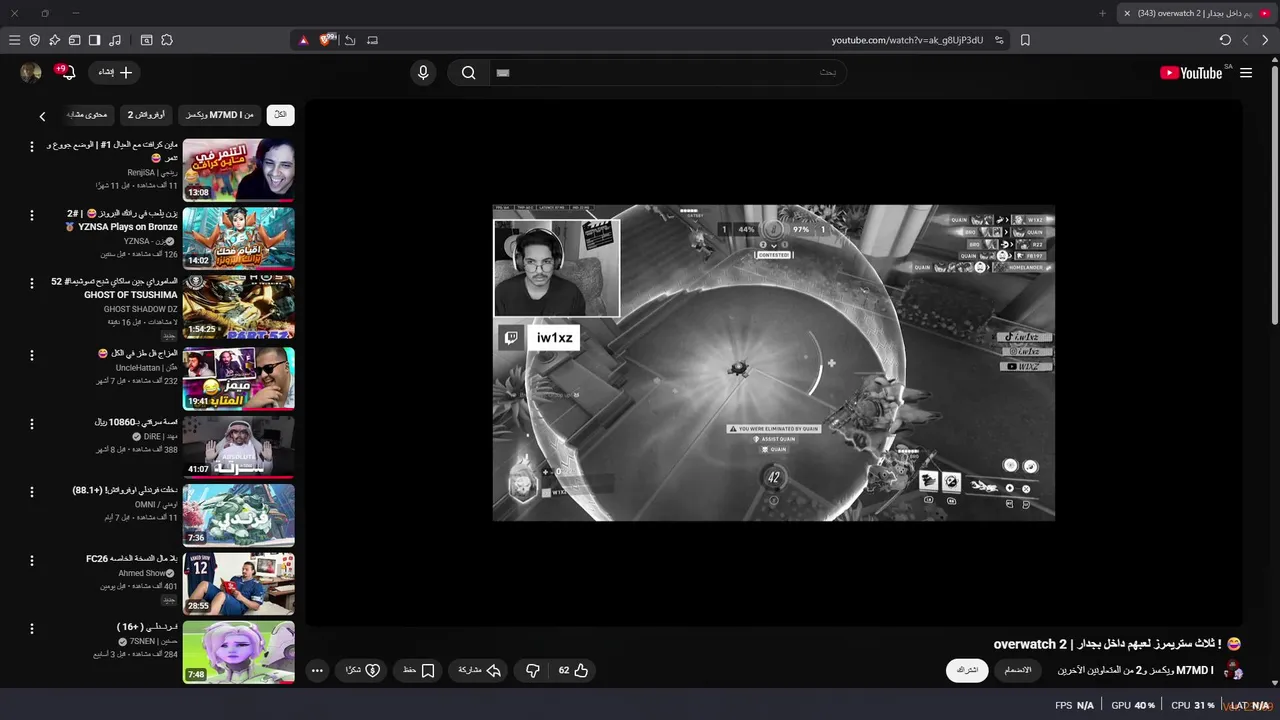
Task: Save the video via 'حفظ' button
Action: [419, 670]
